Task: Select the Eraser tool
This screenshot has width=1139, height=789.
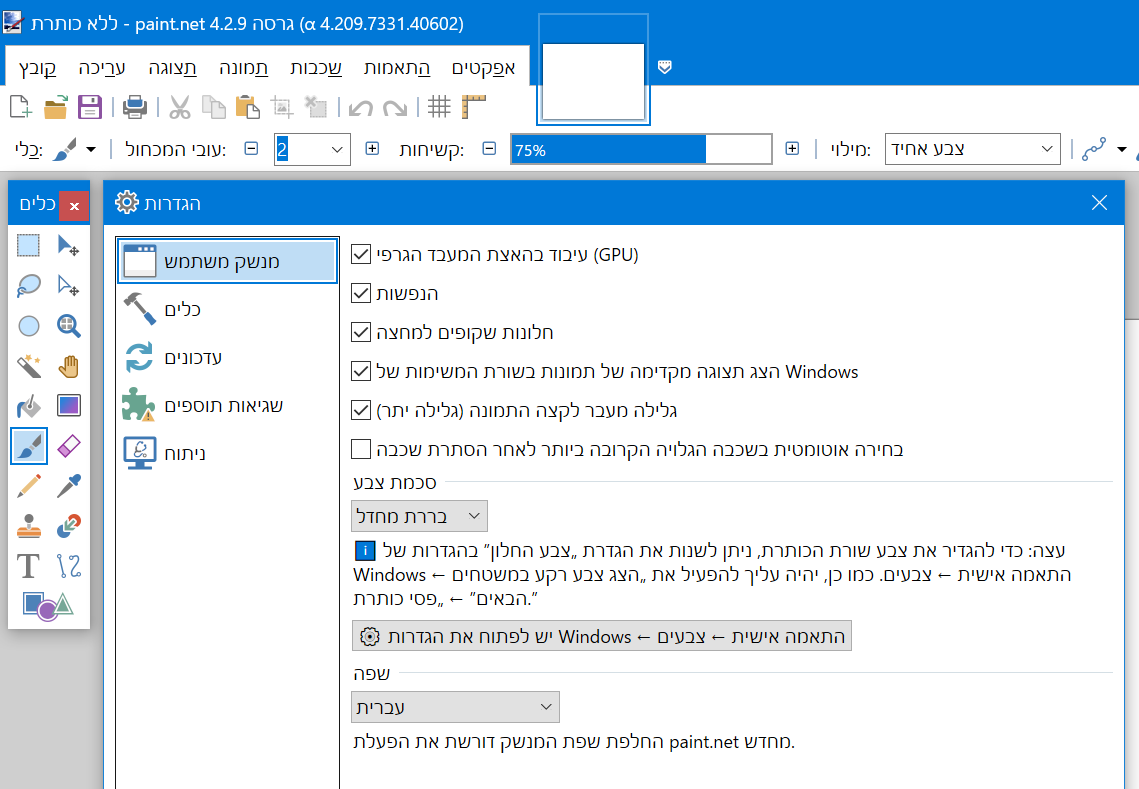Action: (68, 445)
